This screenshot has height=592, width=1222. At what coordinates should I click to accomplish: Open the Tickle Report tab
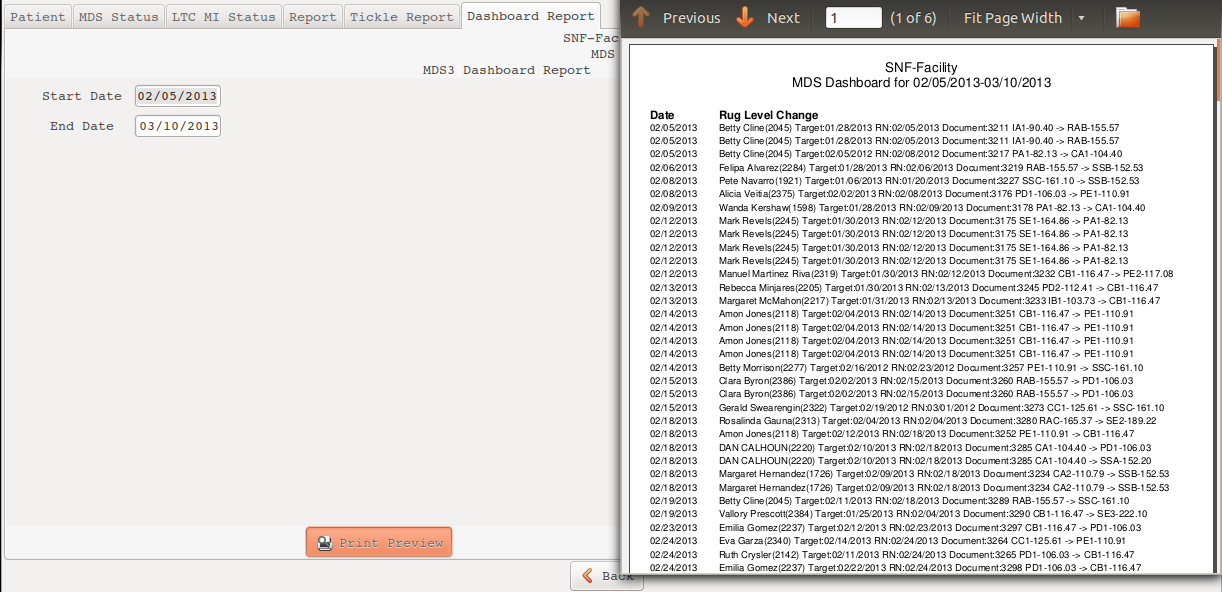(401, 17)
